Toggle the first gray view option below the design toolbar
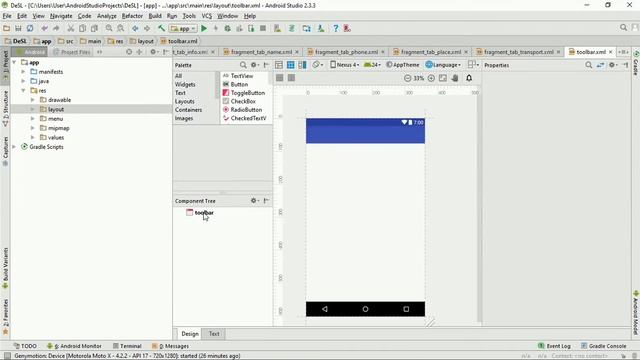This screenshot has width=640, height=360. (x=280, y=78)
